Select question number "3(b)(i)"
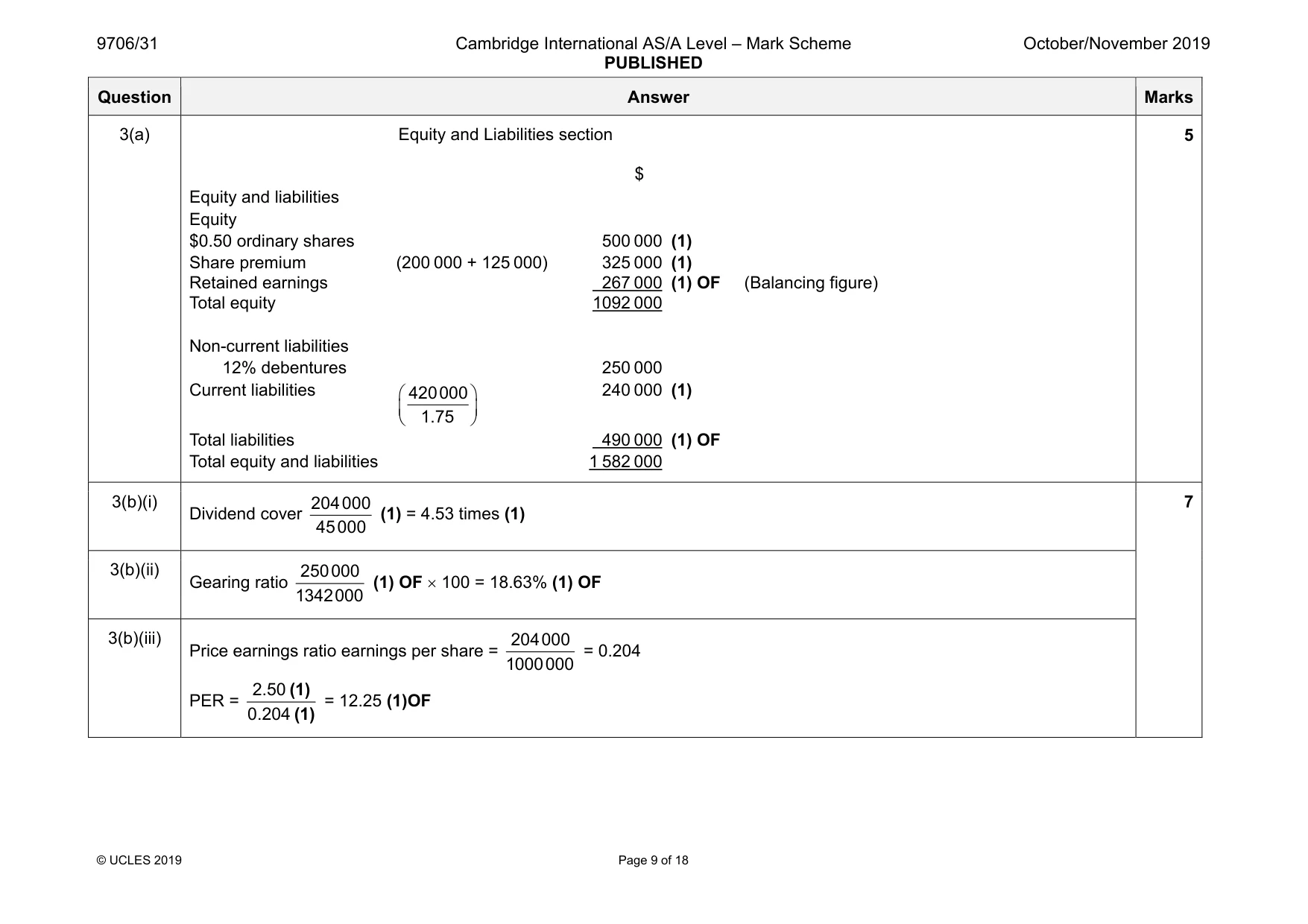1308x924 pixels. click(x=135, y=502)
